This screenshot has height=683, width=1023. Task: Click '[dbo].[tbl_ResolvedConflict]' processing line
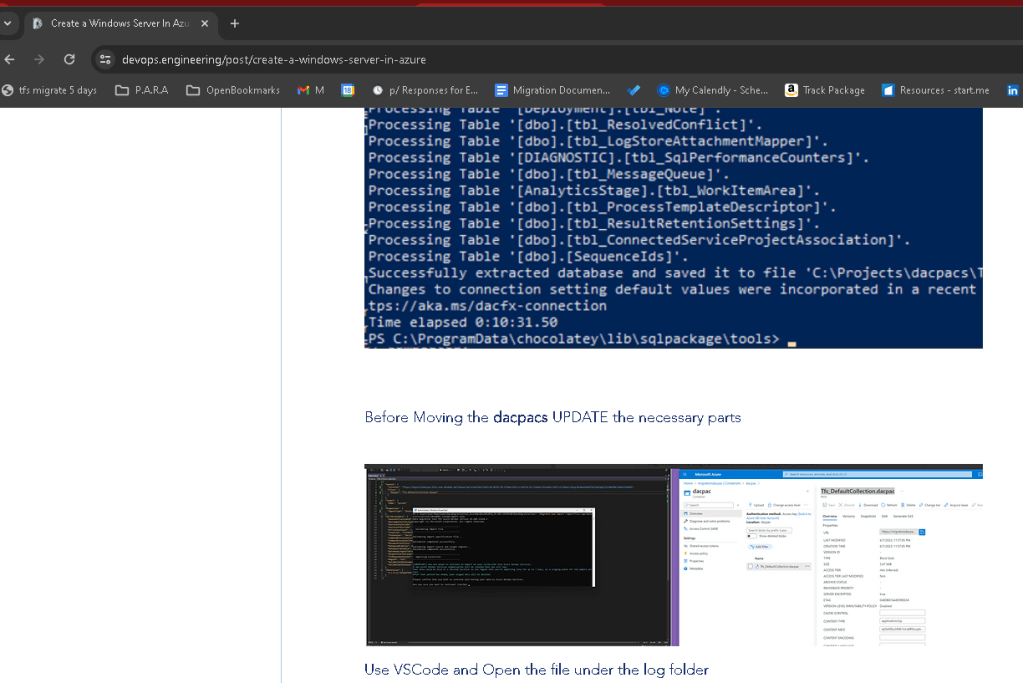tap(565, 125)
